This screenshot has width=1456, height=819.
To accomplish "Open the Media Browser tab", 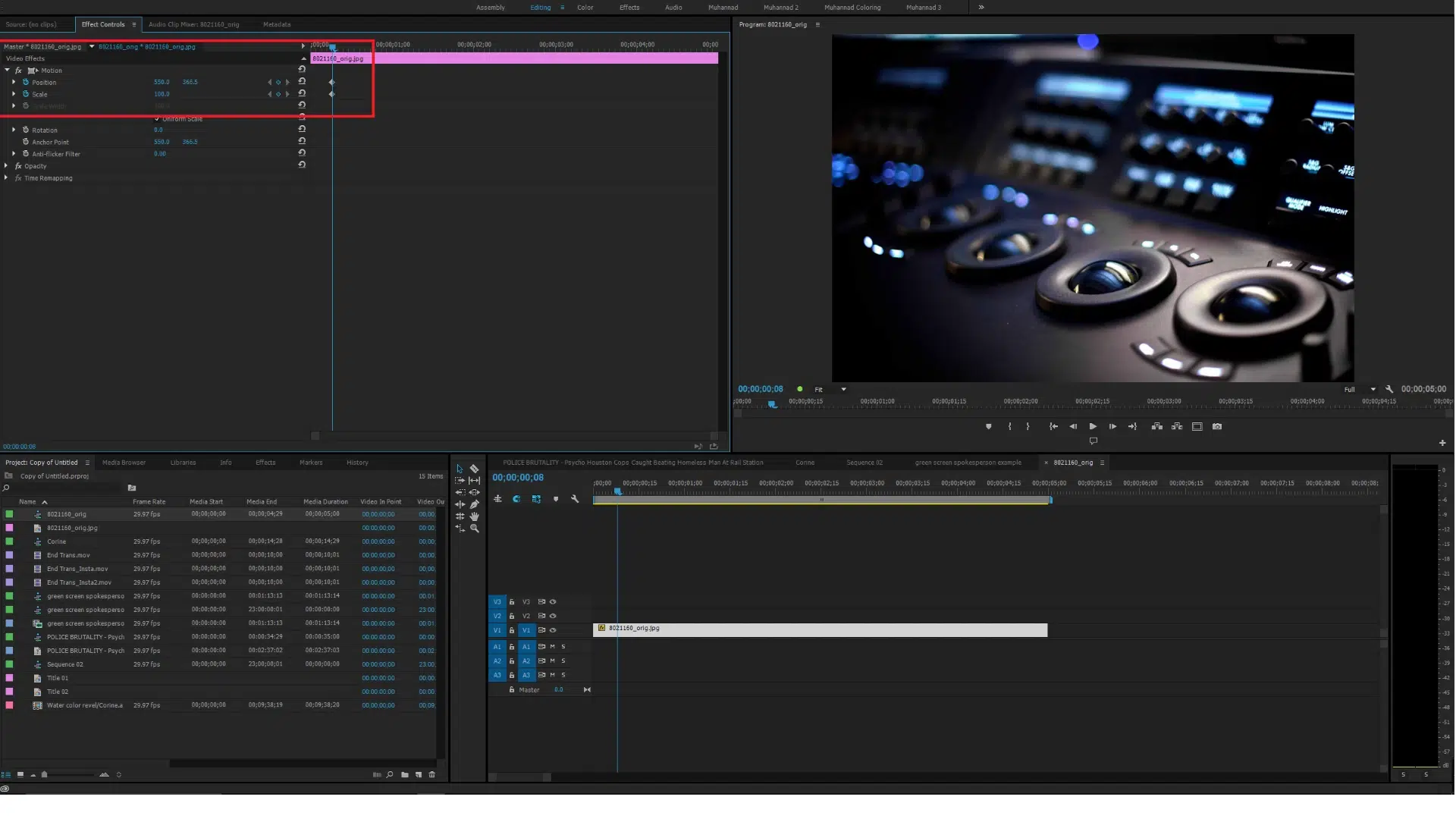I will point(124,463).
